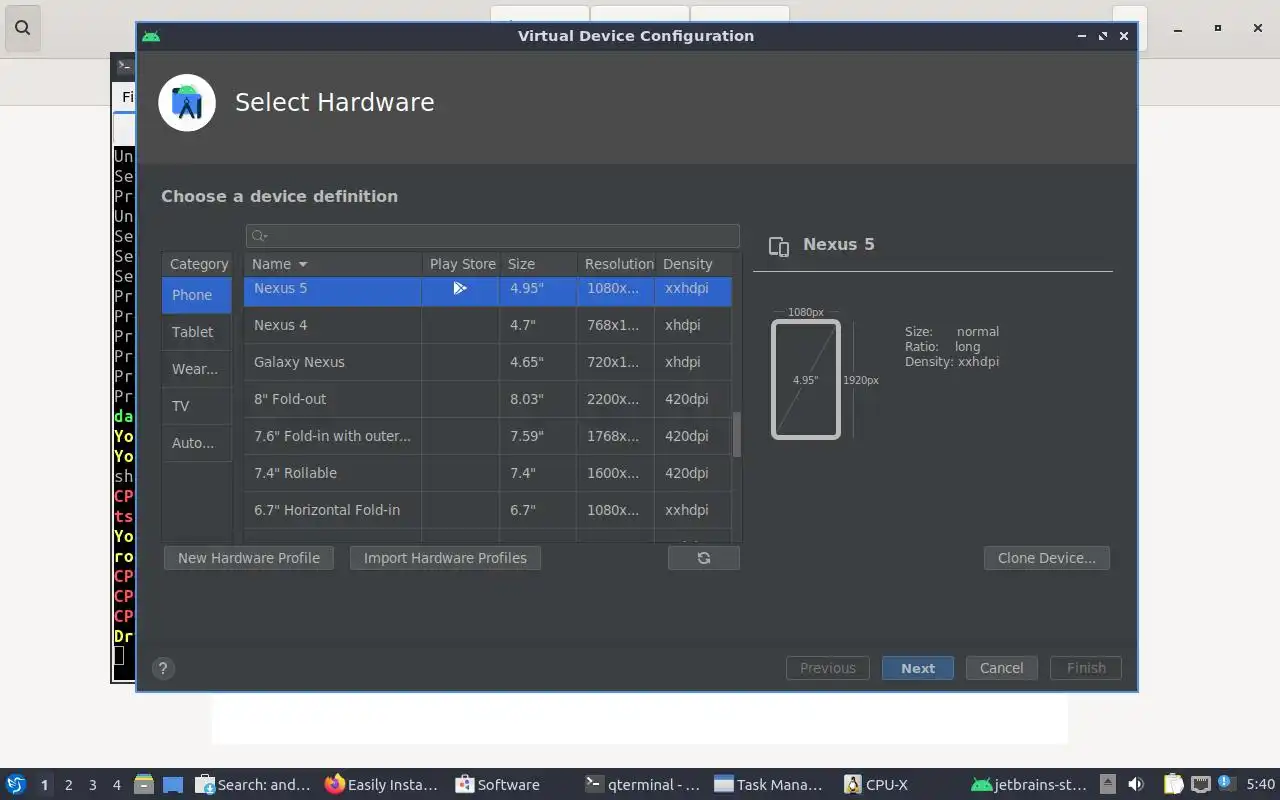1280x800 pixels.
Task: Switch to workspace 4 in the pager
Action: point(117,785)
